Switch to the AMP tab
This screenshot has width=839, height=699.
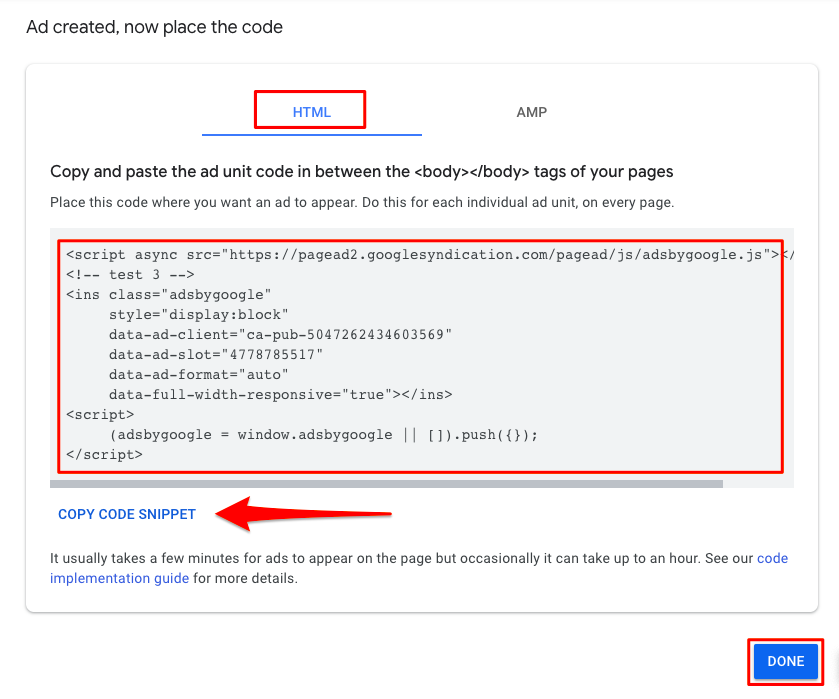click(x=531, y=112)
